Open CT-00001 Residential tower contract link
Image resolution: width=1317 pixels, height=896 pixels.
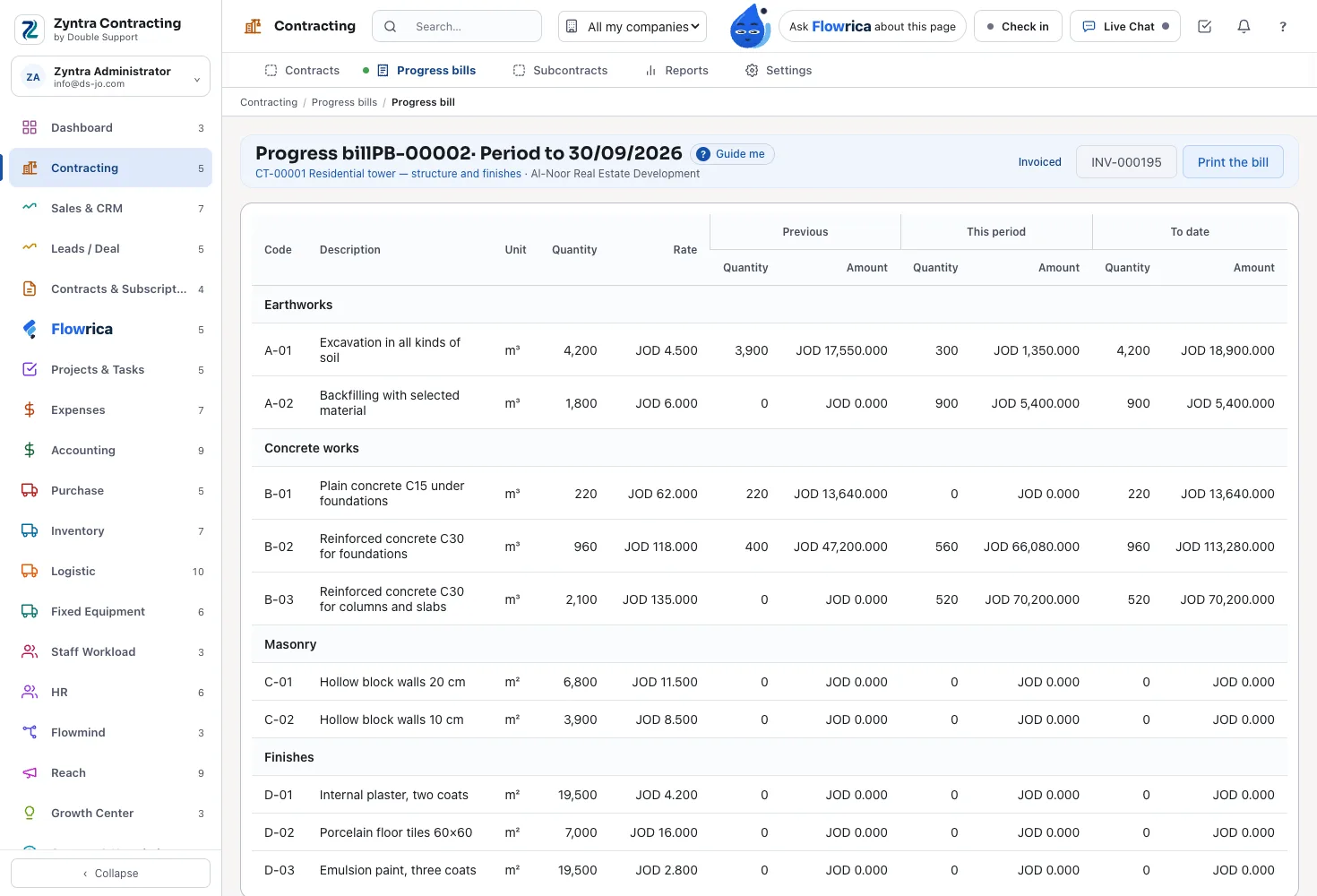[388, 174]
